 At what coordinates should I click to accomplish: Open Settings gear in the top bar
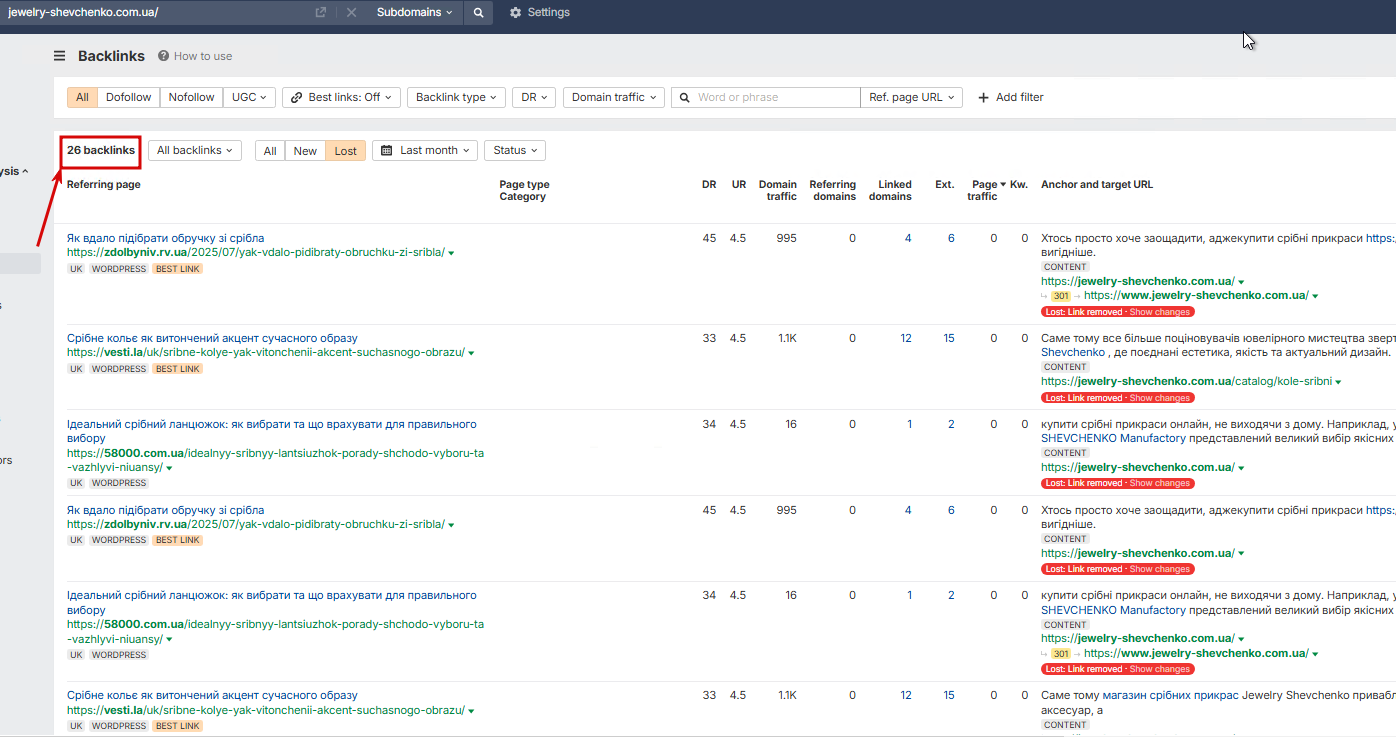tap(516, 13)
